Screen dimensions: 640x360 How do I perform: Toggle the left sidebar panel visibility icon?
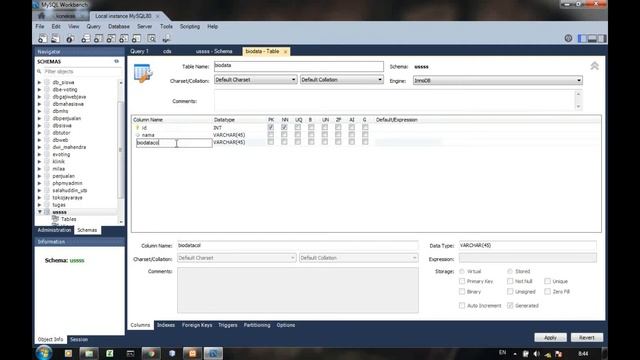pyautogui.click(x=582, y=38)
